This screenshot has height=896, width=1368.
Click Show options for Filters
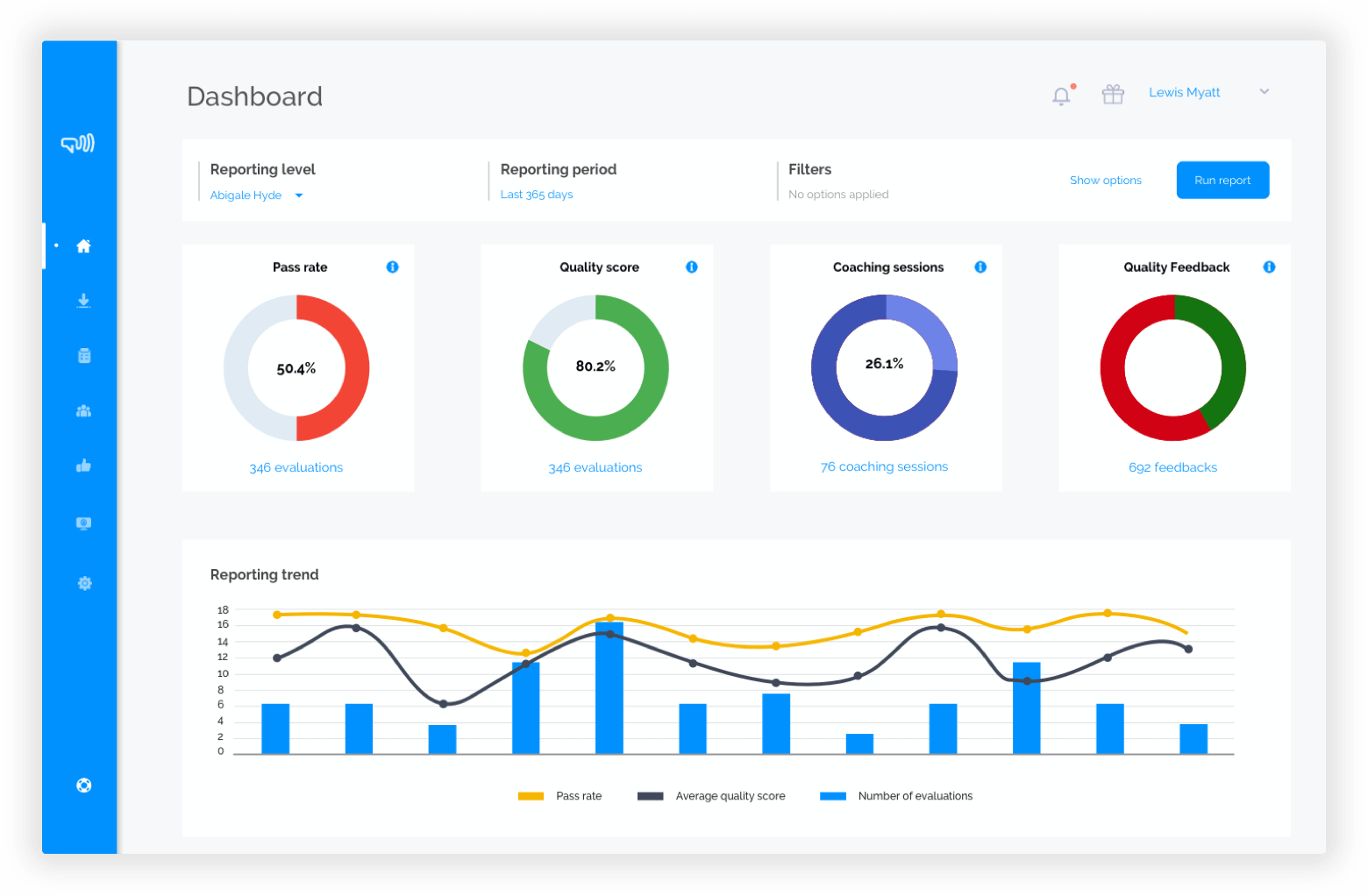1105,180
